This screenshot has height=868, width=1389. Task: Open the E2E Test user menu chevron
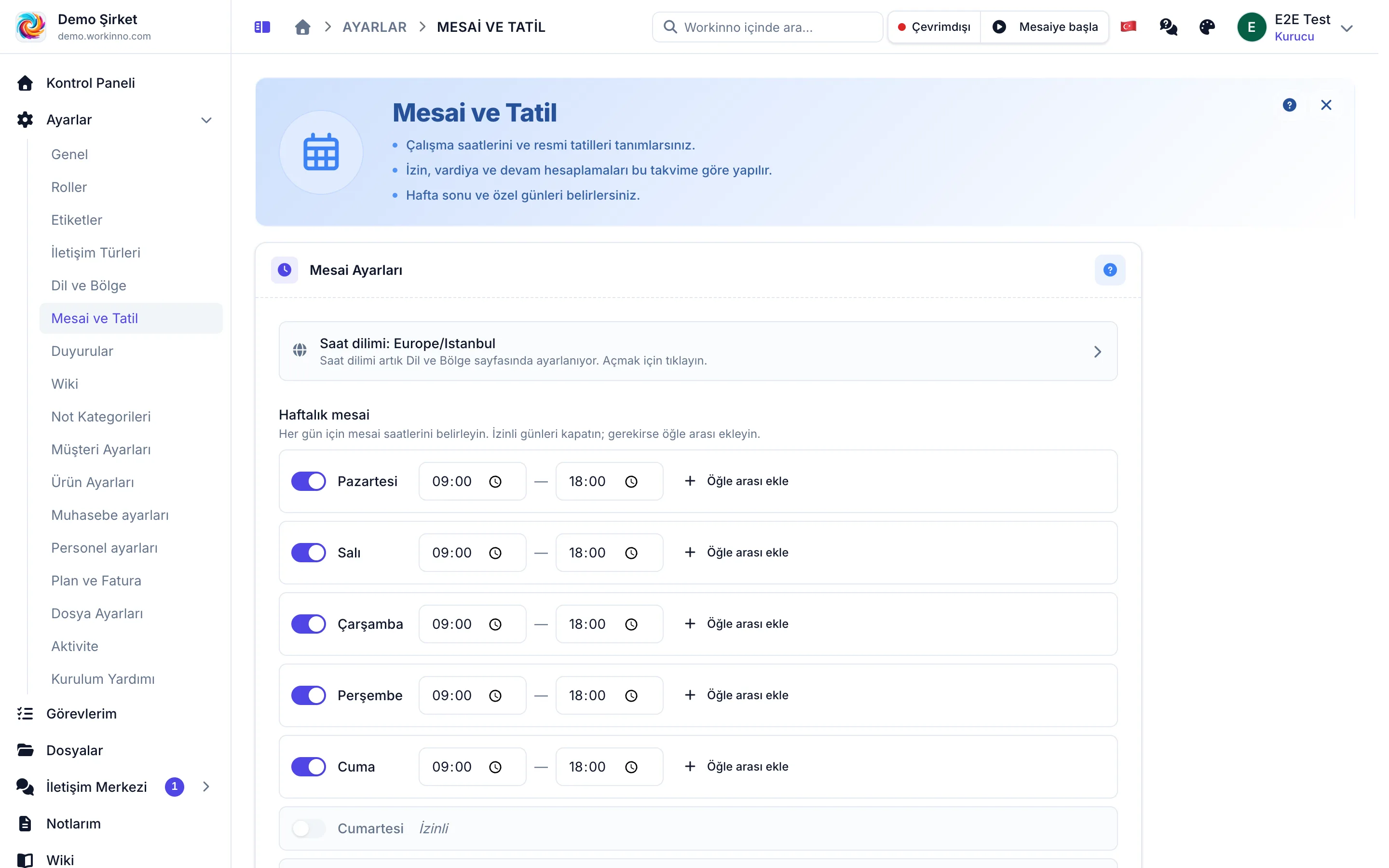pyautogui.click(x=1347, y=28)
